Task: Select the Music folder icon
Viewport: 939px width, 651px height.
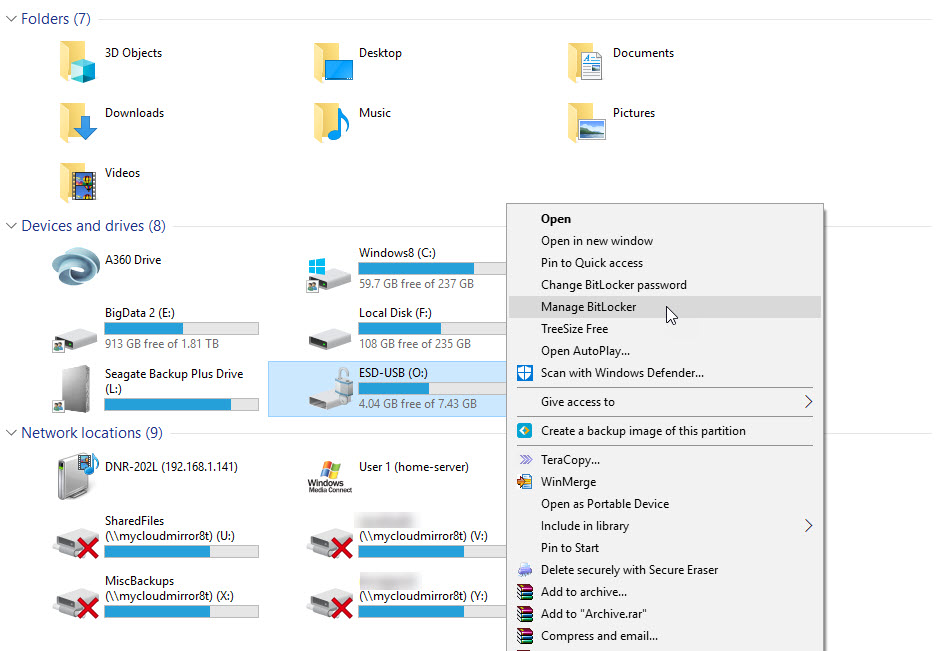Action: click(332, 122)
